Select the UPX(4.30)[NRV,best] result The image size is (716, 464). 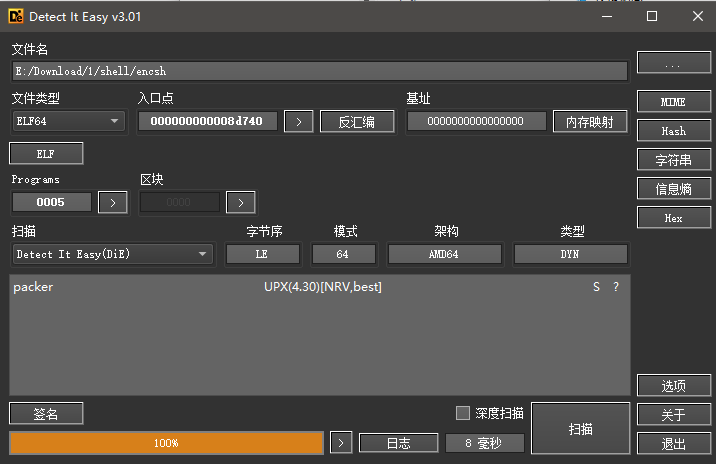coord(323,287)
